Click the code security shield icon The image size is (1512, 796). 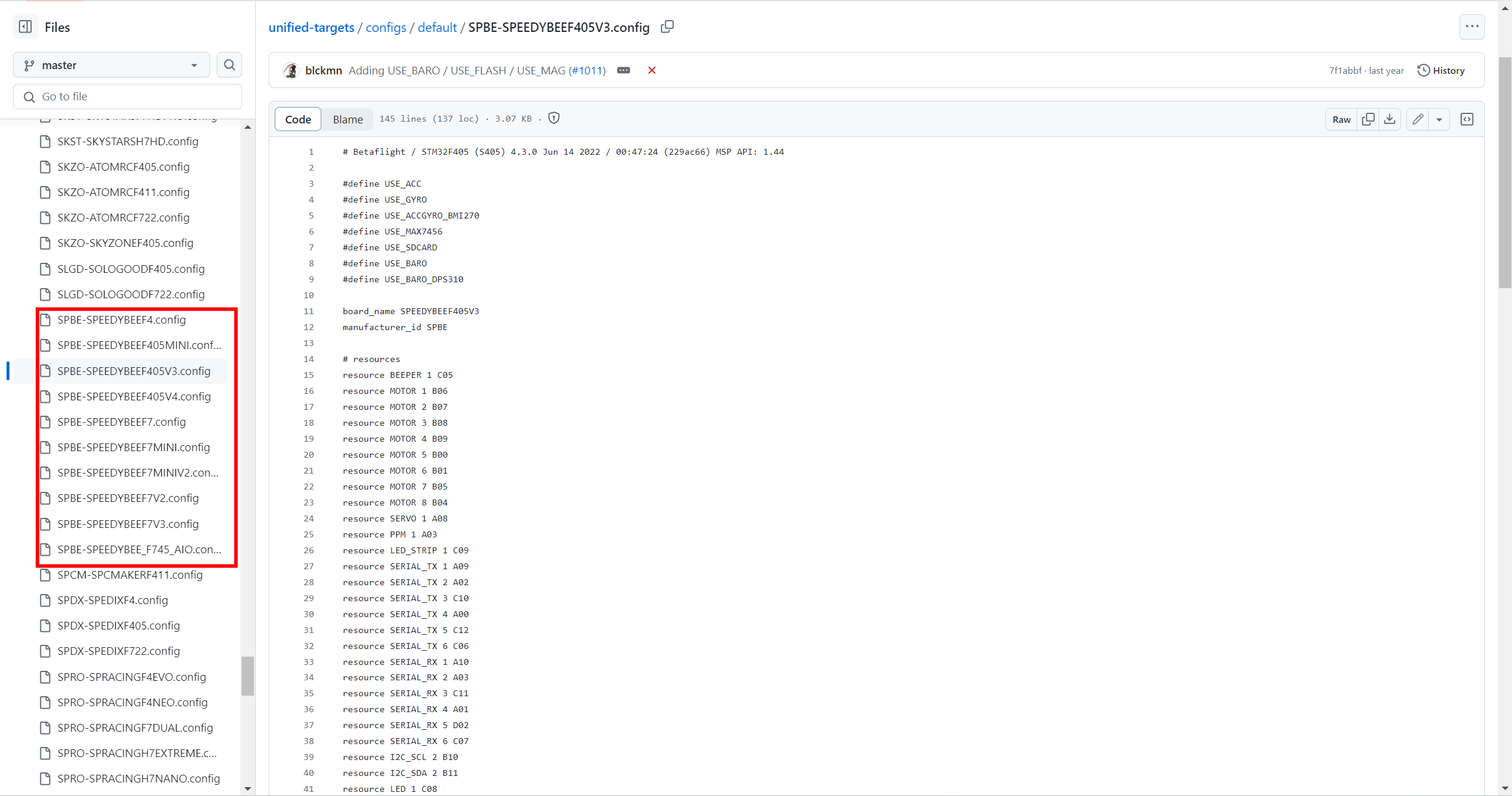tap(553, 118)
